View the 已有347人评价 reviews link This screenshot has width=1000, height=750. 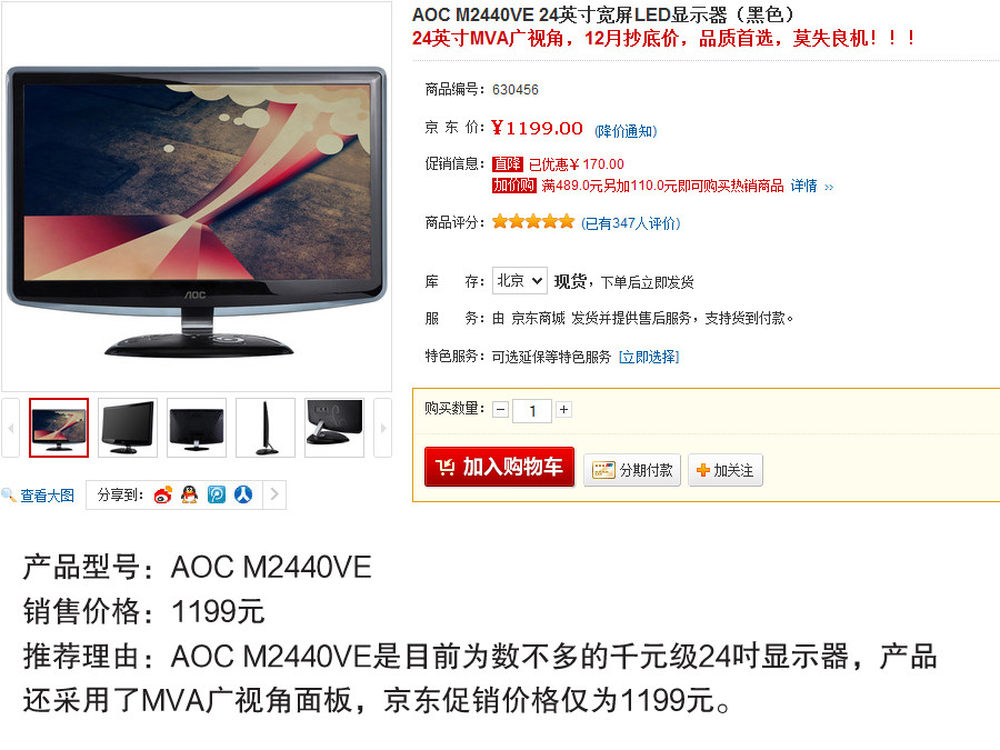pos(631,223)
